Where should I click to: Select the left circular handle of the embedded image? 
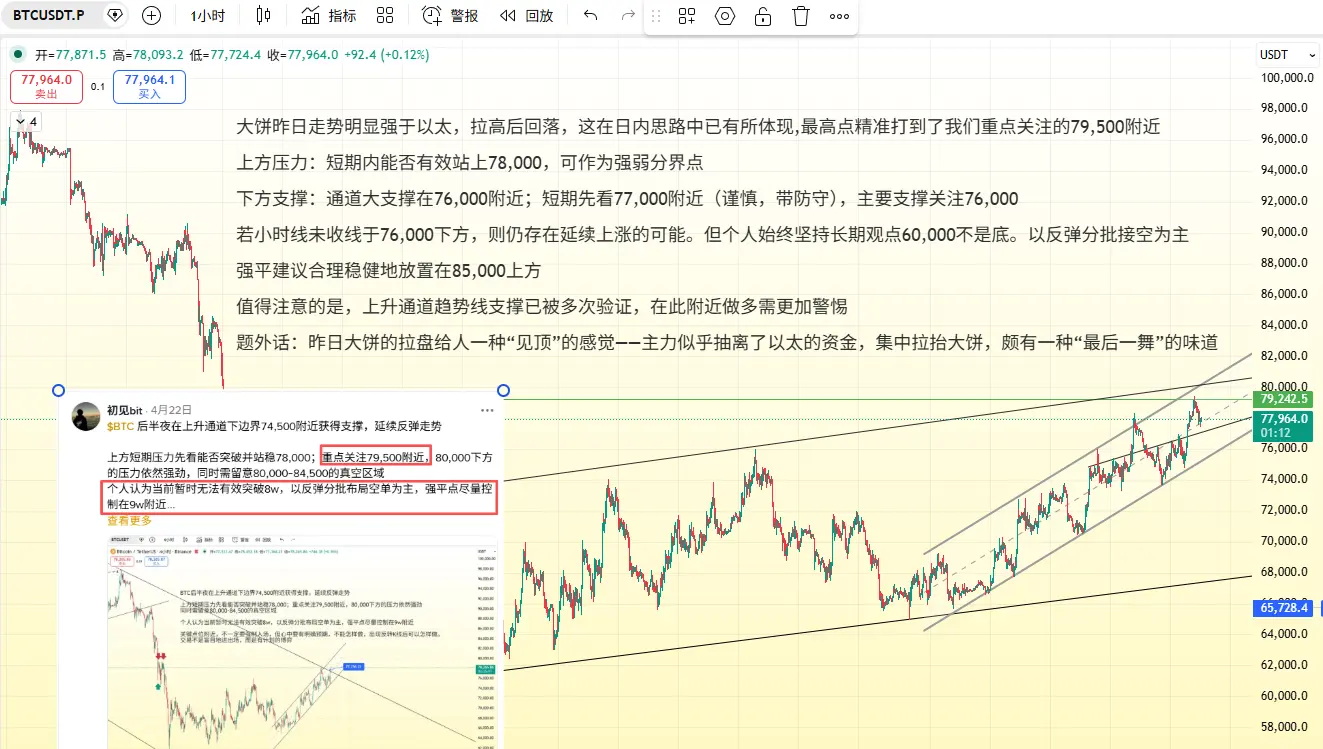point(58,390)
